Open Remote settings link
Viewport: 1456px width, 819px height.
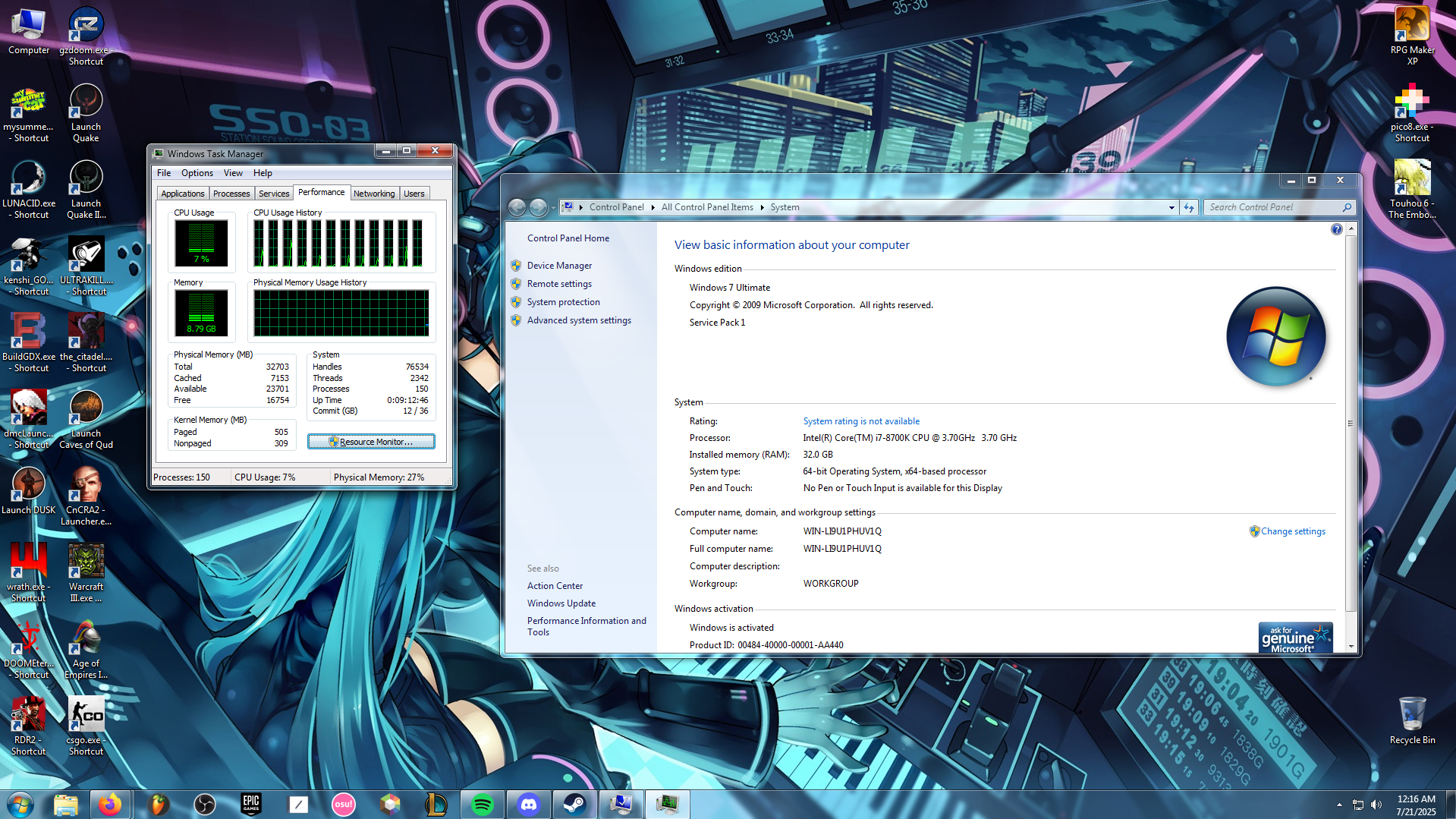click(x=559, y=284)
